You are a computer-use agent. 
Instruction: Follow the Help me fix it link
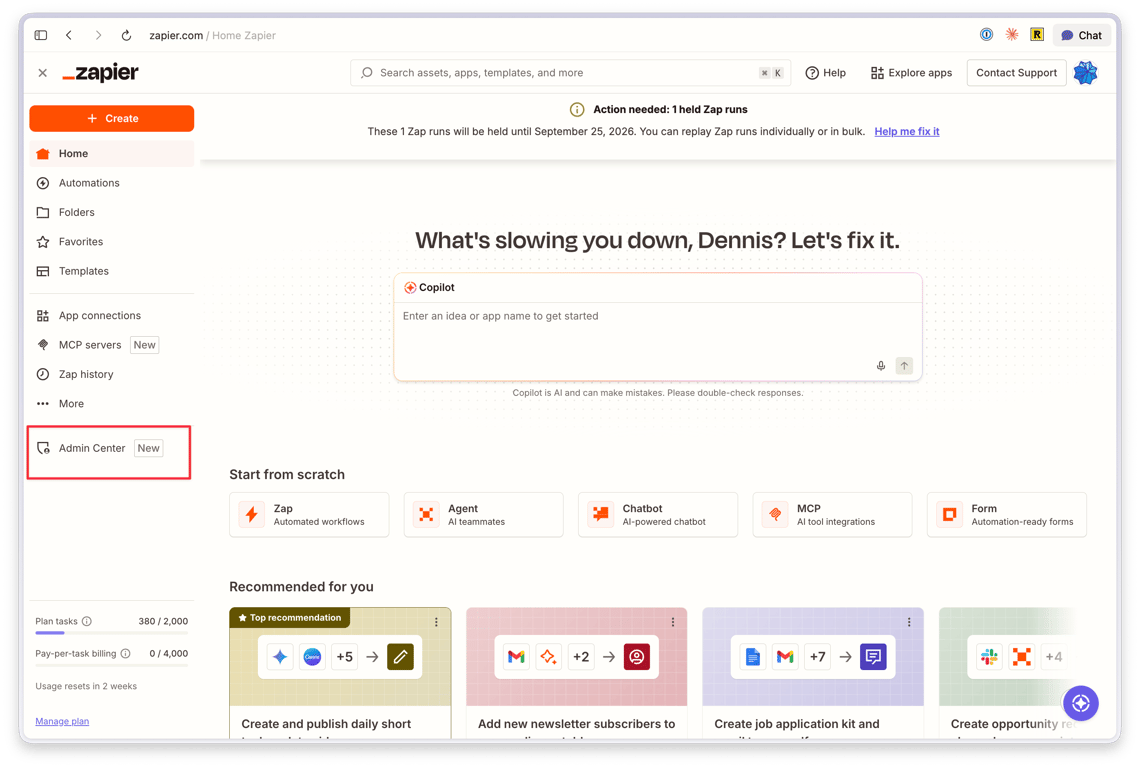[907, 132]
